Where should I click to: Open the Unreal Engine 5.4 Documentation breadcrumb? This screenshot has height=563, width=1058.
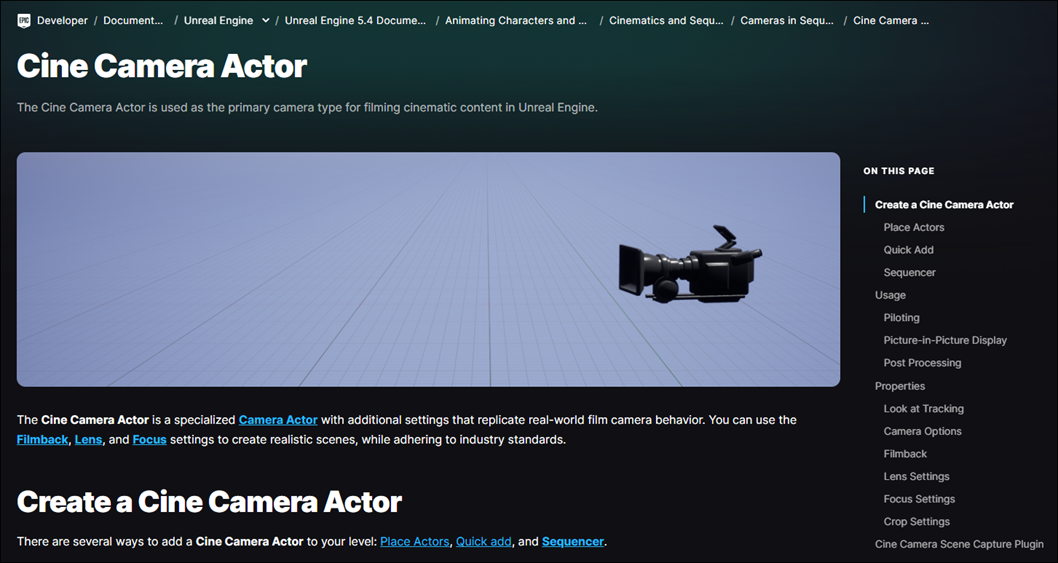tap(355, 20)
